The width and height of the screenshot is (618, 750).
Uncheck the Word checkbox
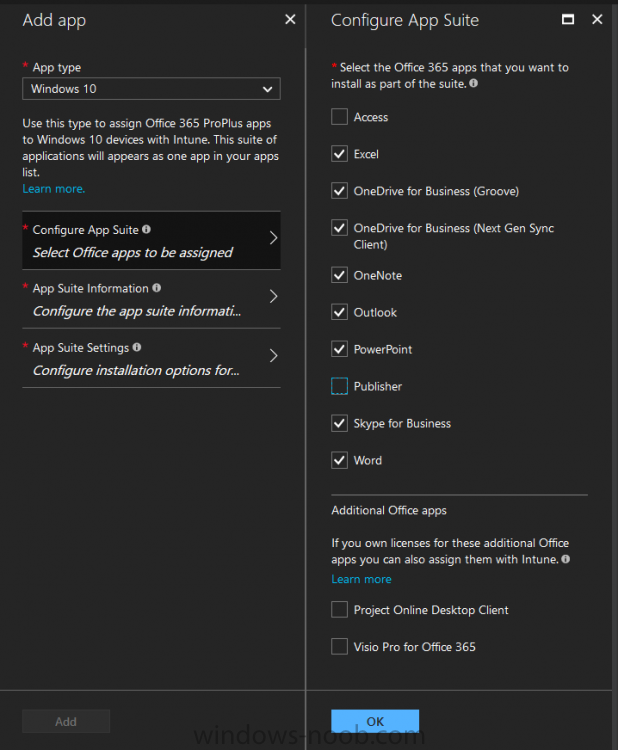[340, 460]
